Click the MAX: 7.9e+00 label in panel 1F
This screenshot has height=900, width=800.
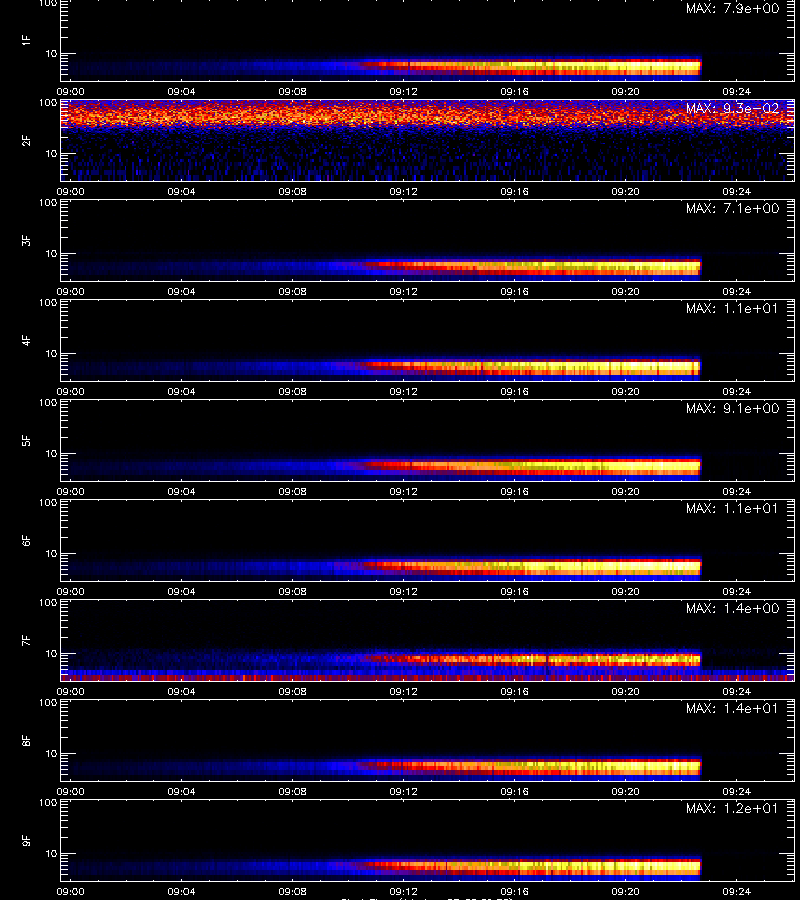click(732, 9)
